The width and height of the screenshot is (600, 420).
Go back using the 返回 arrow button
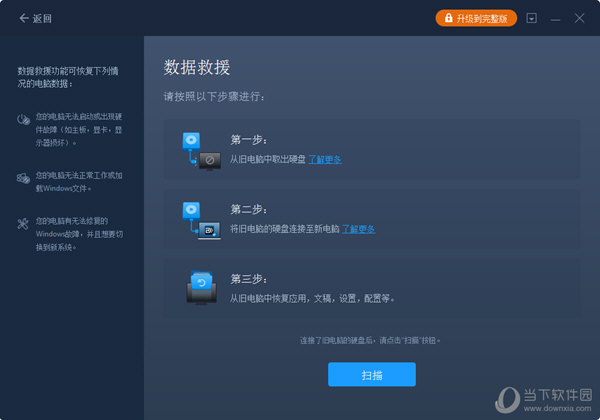click(35, 18)
